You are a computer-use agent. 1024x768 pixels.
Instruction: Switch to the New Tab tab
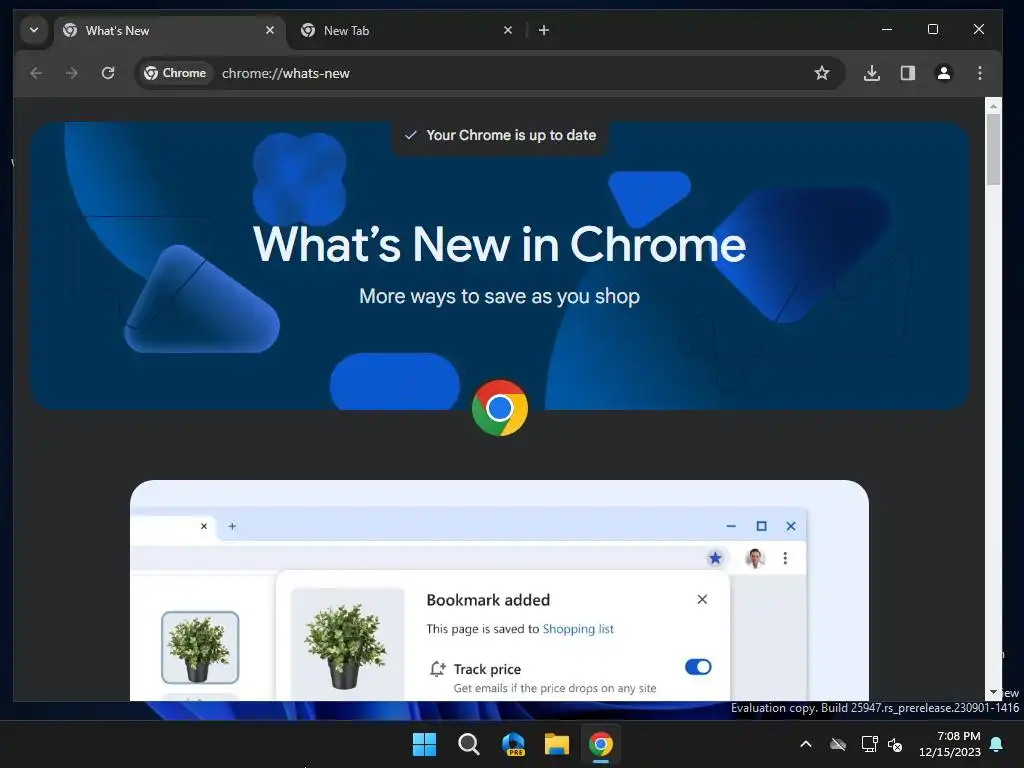[405, 31]
